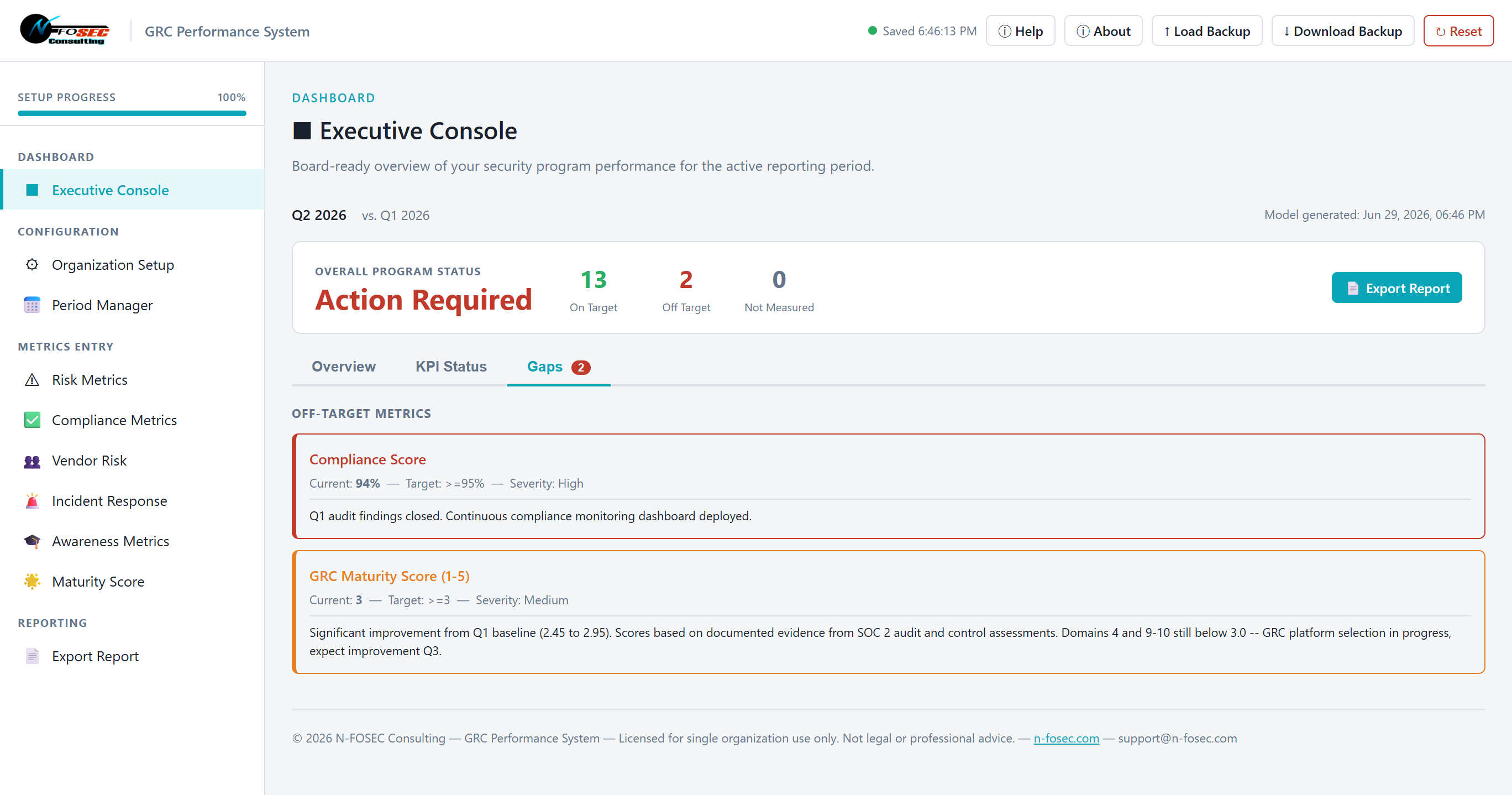Click the GRC Performance System title
This screenshot has width=1512, height=795.
click(227, 31)
